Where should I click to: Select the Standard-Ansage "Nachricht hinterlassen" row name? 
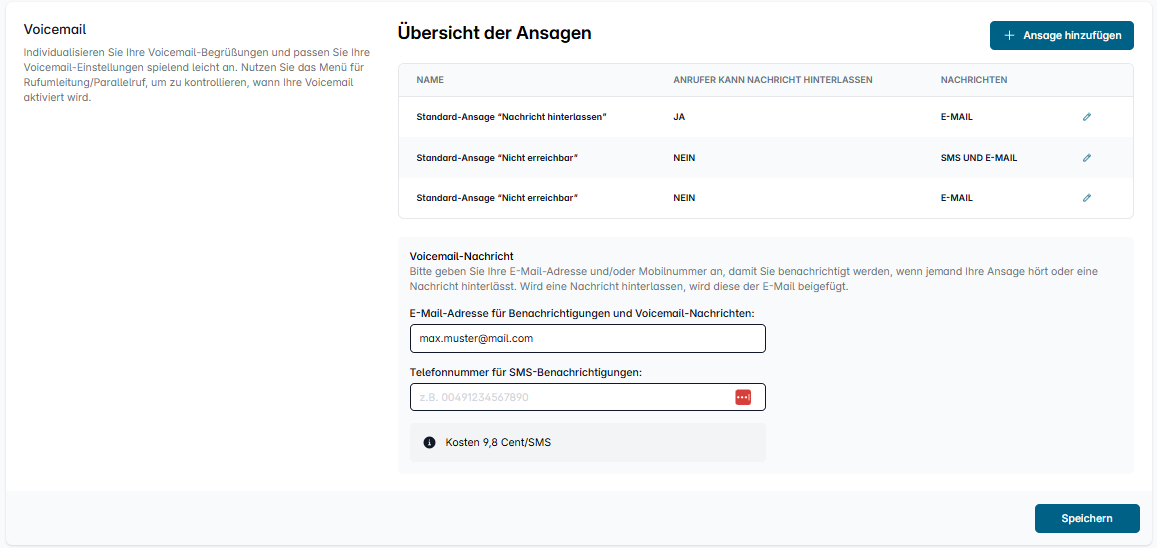(x=511, y=117)
